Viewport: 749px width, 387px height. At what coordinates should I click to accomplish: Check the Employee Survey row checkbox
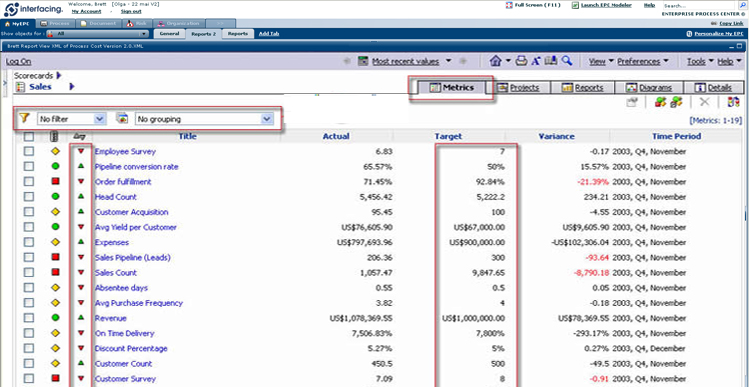29,151
